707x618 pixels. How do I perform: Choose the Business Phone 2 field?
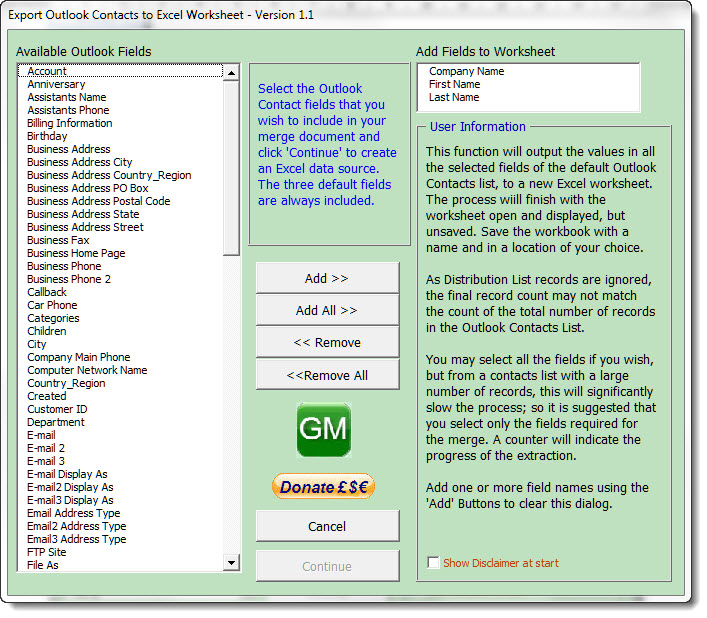(x=120, y=279)
